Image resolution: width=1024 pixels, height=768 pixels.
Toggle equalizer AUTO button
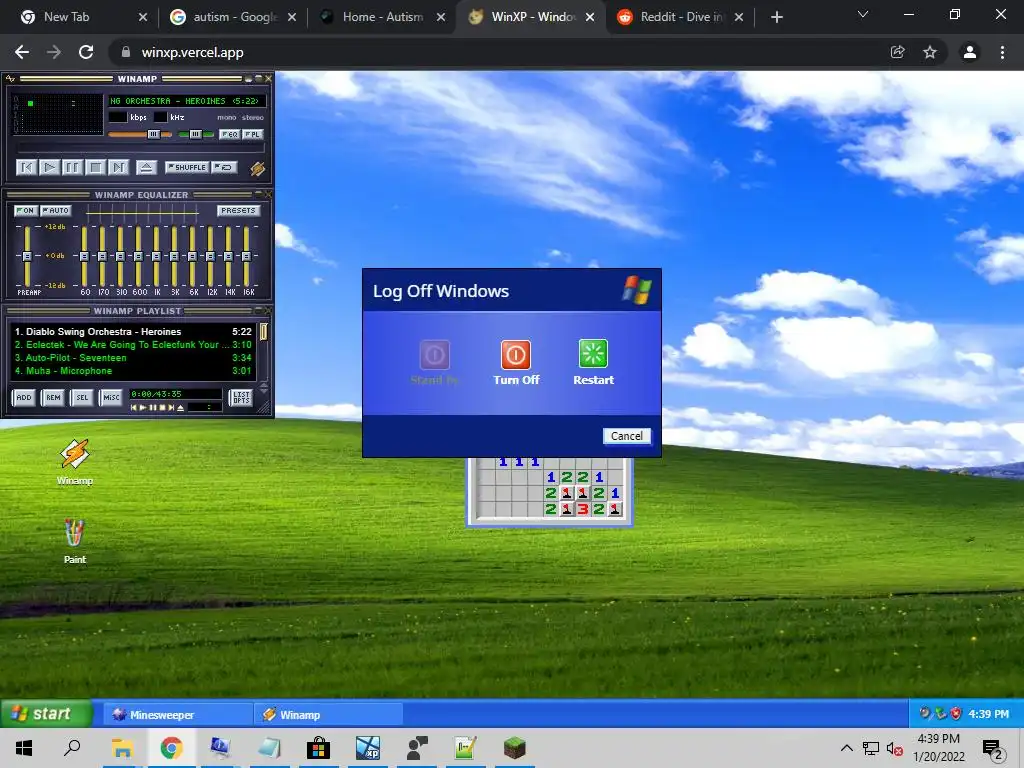click(x=56, y=211)
